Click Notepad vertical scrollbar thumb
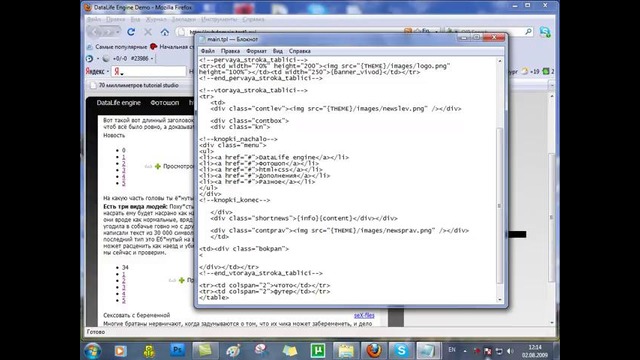The width and height of the screenshot is (640, 360). click(500, 205)
